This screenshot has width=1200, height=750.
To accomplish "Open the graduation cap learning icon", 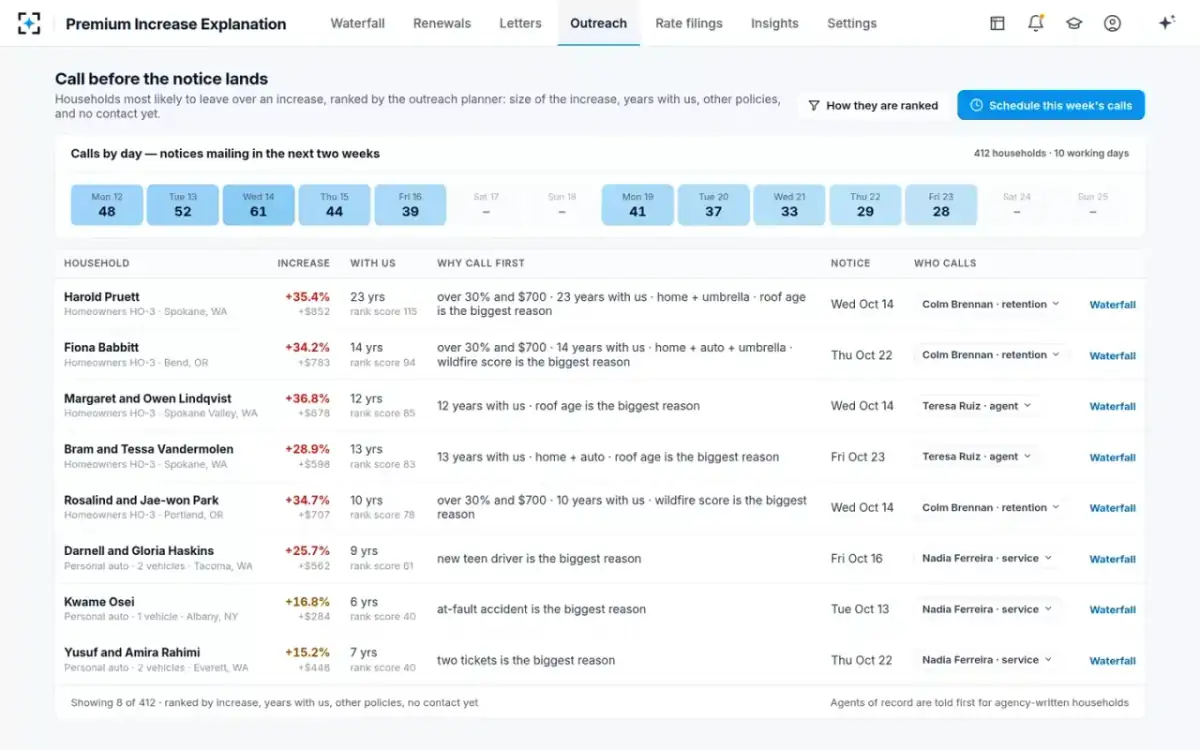I will coord(1074,23).
